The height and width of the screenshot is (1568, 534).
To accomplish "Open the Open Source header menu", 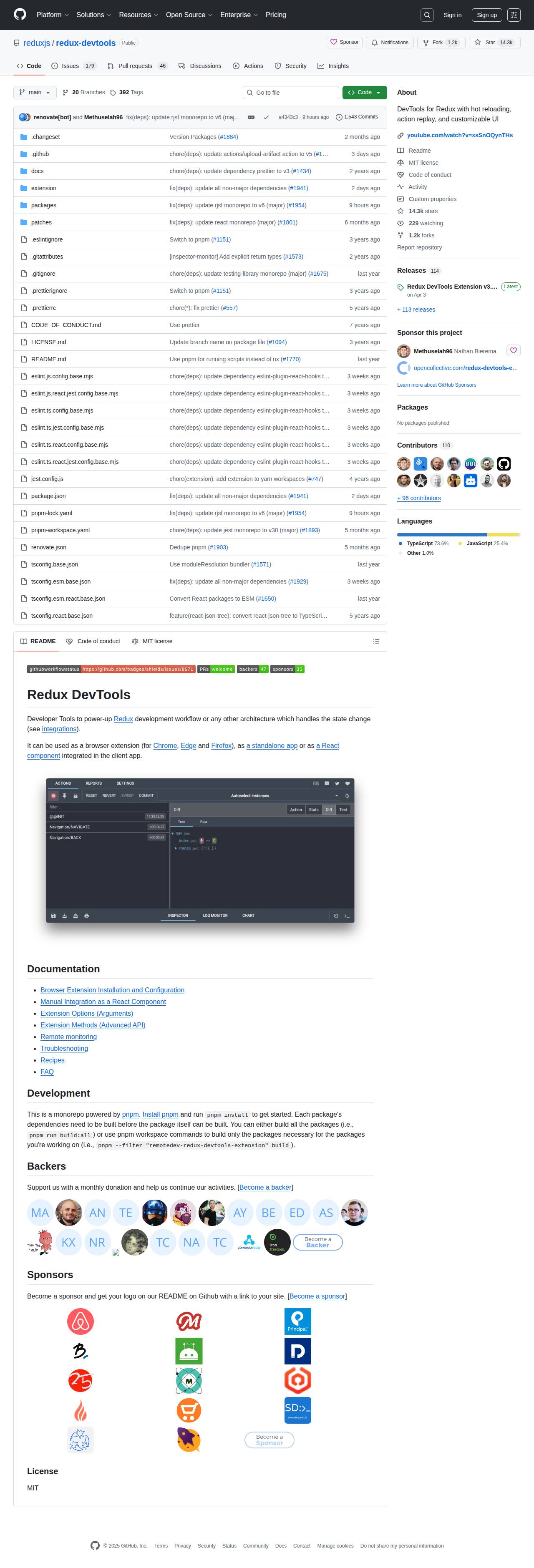I will 189,15.
